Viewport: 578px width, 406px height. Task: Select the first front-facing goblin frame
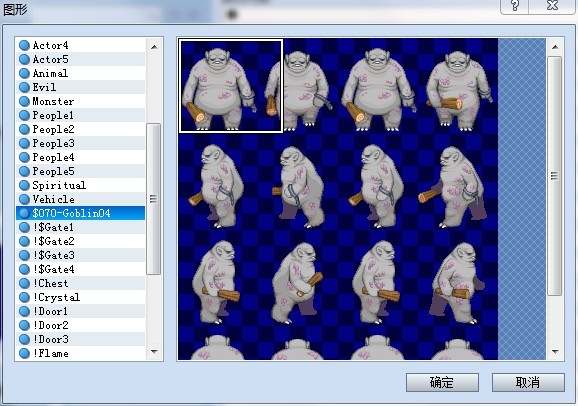(x=231, y=86)
